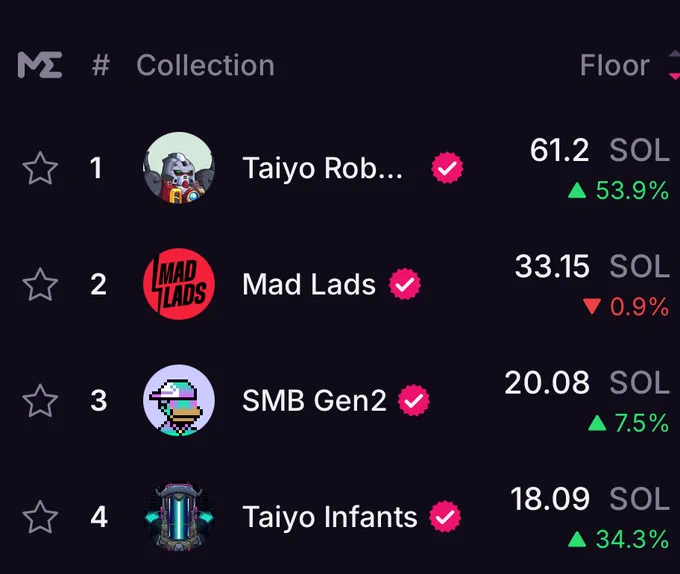Click the Magic Eden logo icon

click(40, 65)
